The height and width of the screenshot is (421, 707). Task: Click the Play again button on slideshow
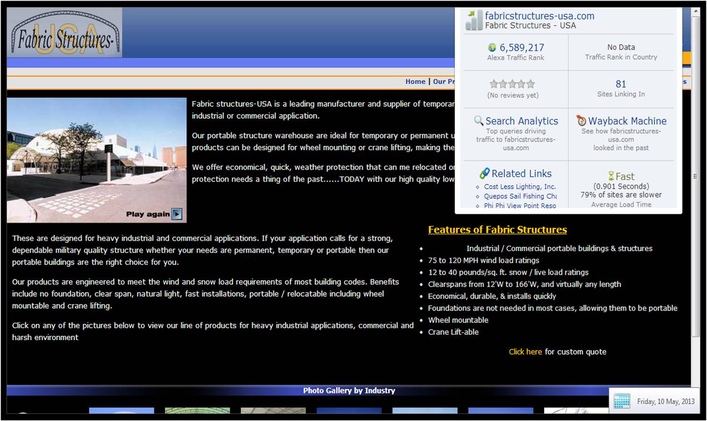pyautogui.click(x=154, y=214)
